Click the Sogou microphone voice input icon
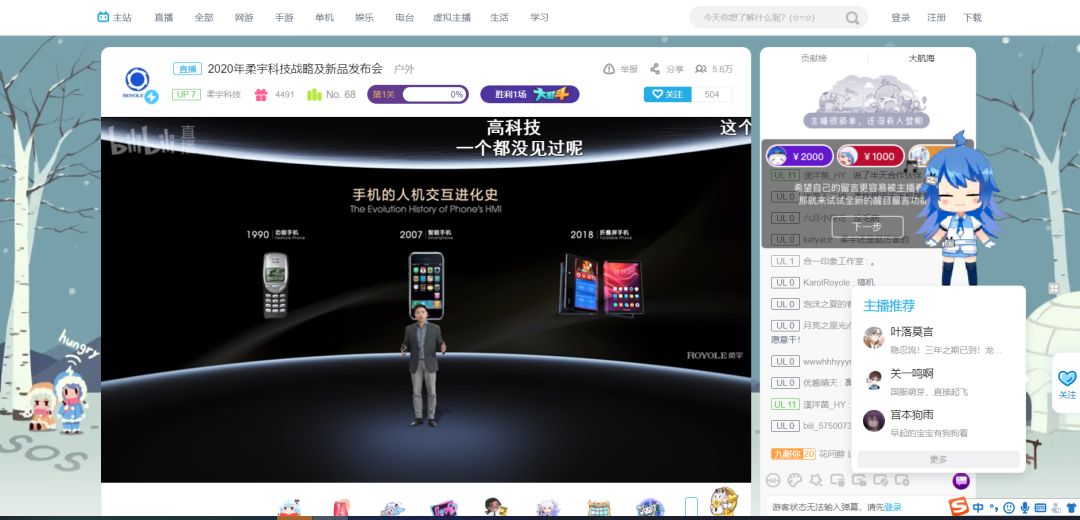The width and height of the screenshot is (1080, 520). (x=1025, y=508)
